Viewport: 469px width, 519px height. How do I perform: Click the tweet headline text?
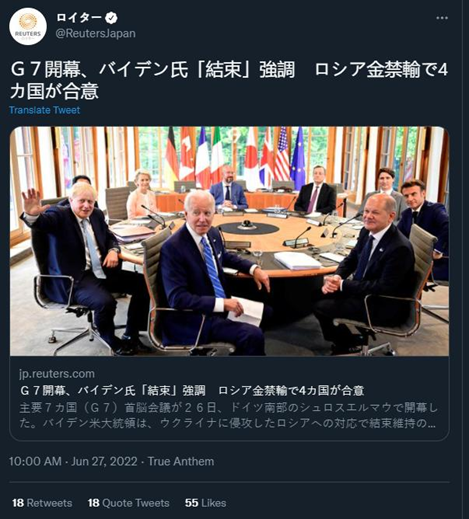tap(229, 81)
